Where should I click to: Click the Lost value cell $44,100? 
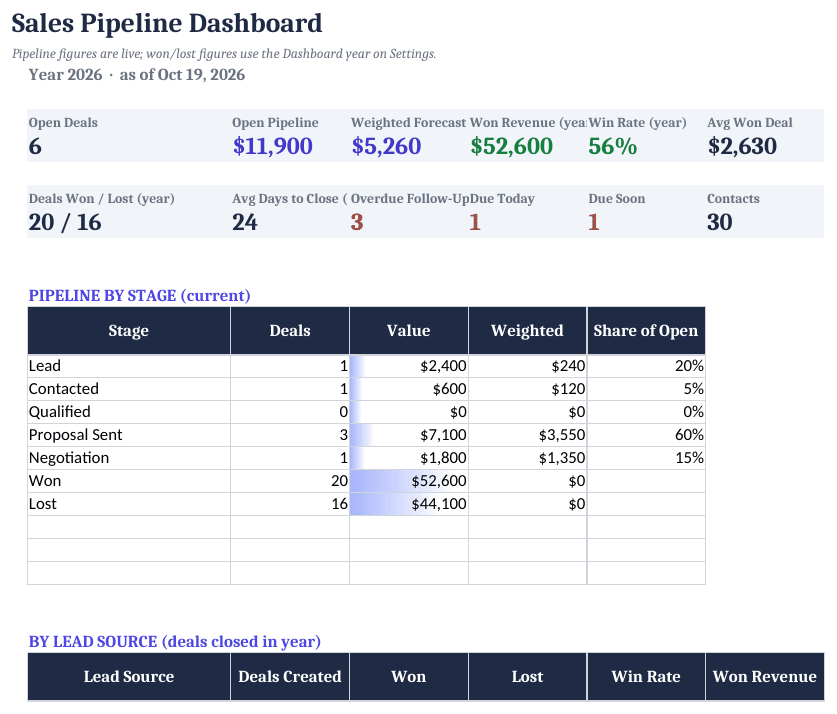click(x=409, y=504)
